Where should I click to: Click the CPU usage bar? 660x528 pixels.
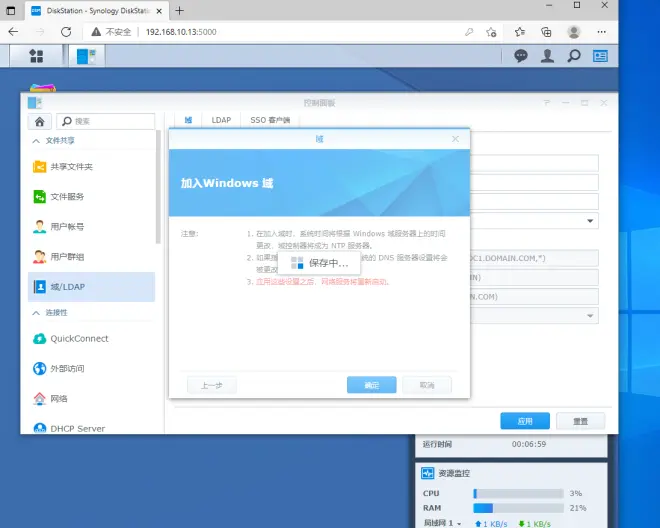516,493
